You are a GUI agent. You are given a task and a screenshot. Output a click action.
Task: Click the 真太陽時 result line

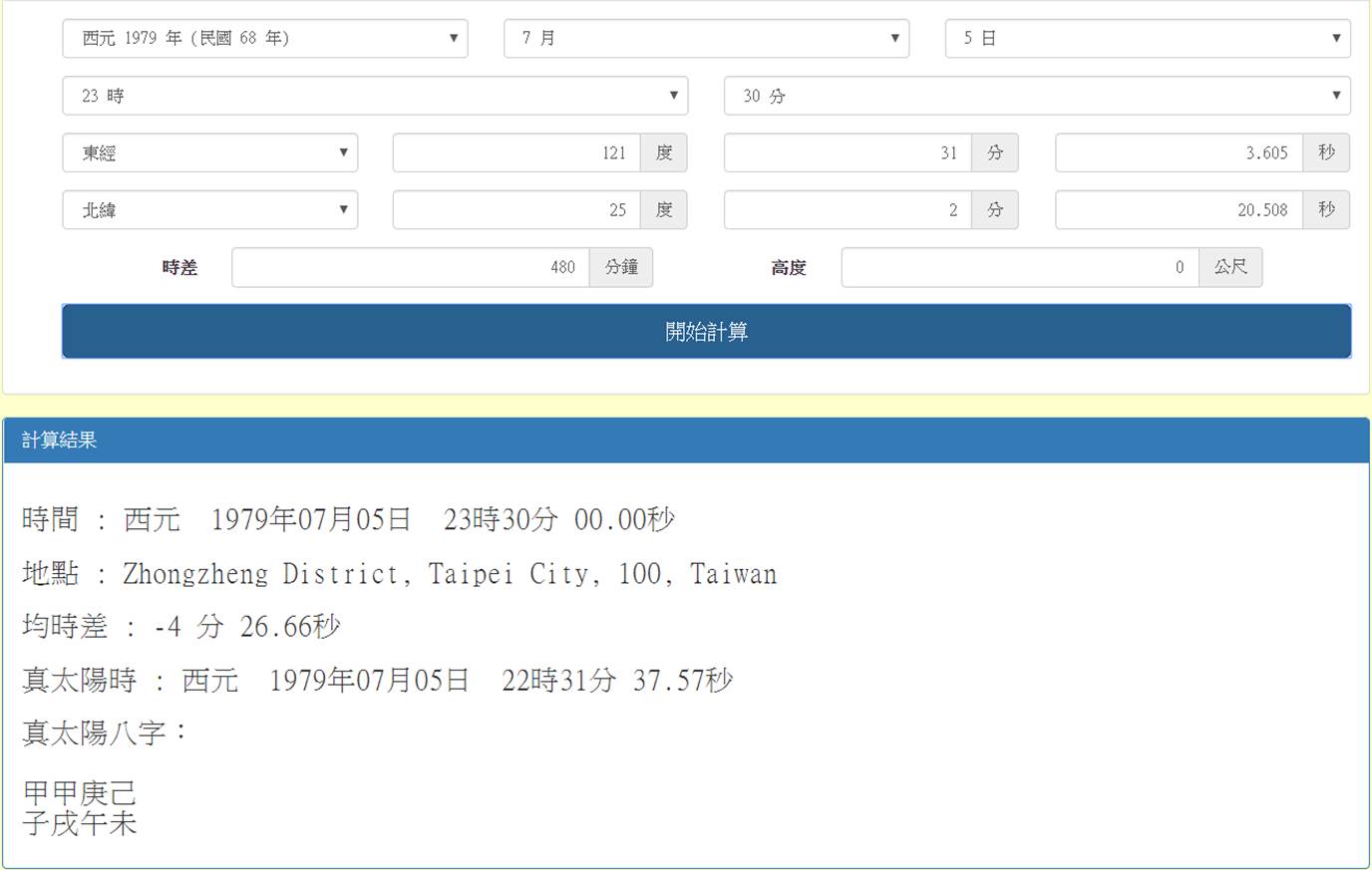point(377,681)
